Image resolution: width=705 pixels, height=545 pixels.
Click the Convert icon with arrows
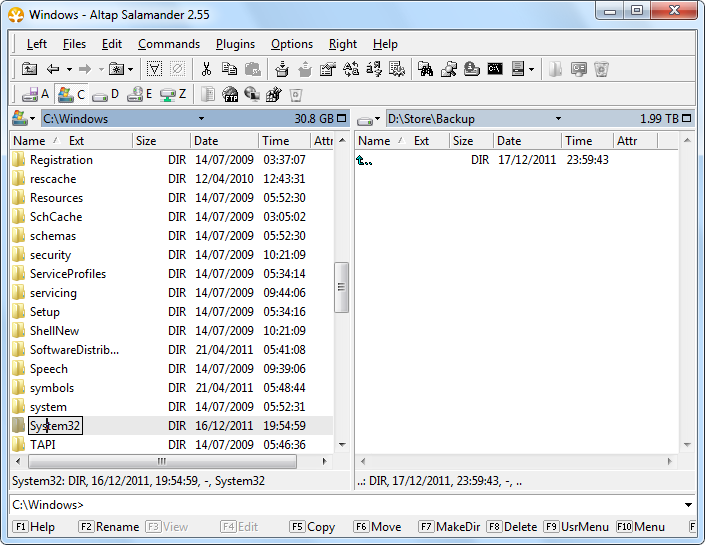pos(374,69)
